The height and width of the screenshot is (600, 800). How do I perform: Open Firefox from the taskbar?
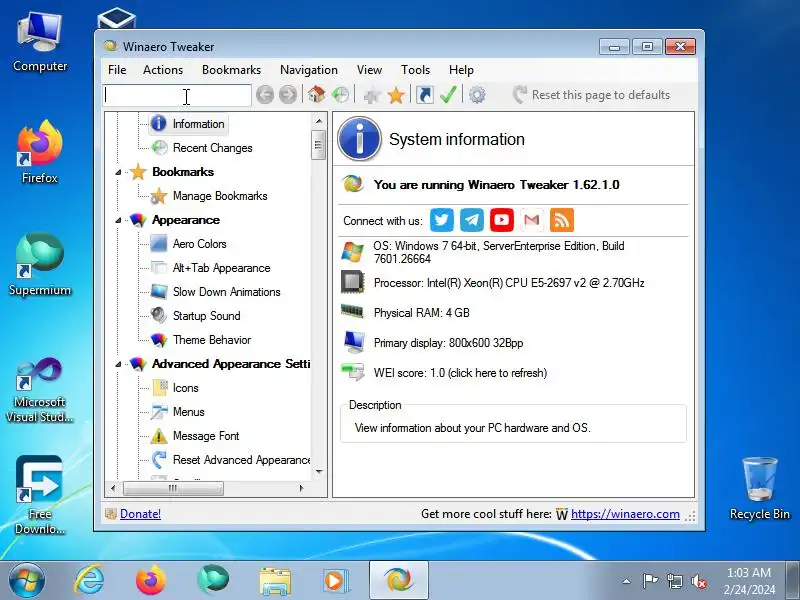point(151,580)
